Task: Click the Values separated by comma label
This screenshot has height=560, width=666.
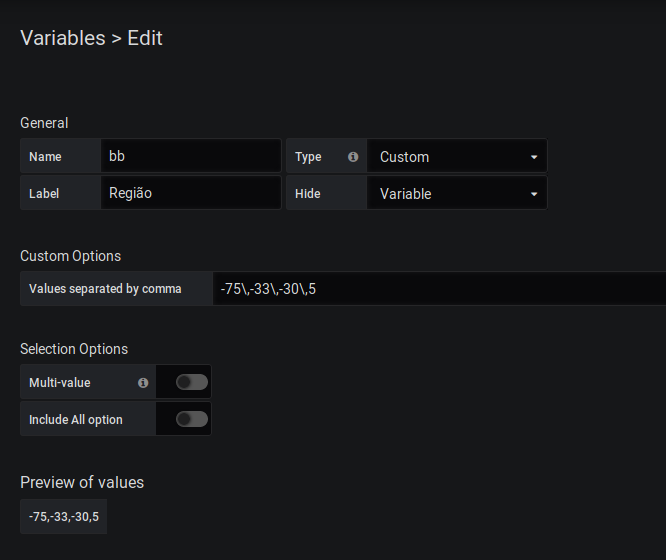Action: click(105, 289)
